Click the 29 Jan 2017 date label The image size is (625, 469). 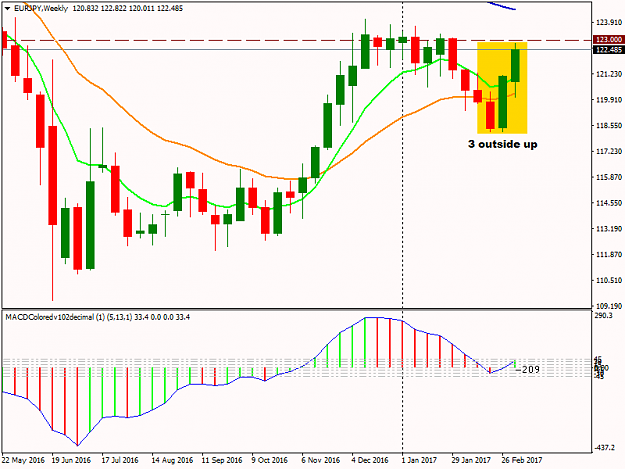[471, 460]
